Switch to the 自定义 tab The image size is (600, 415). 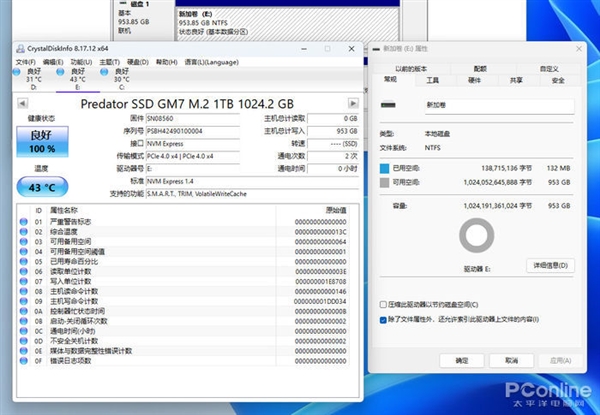[549, 69]
